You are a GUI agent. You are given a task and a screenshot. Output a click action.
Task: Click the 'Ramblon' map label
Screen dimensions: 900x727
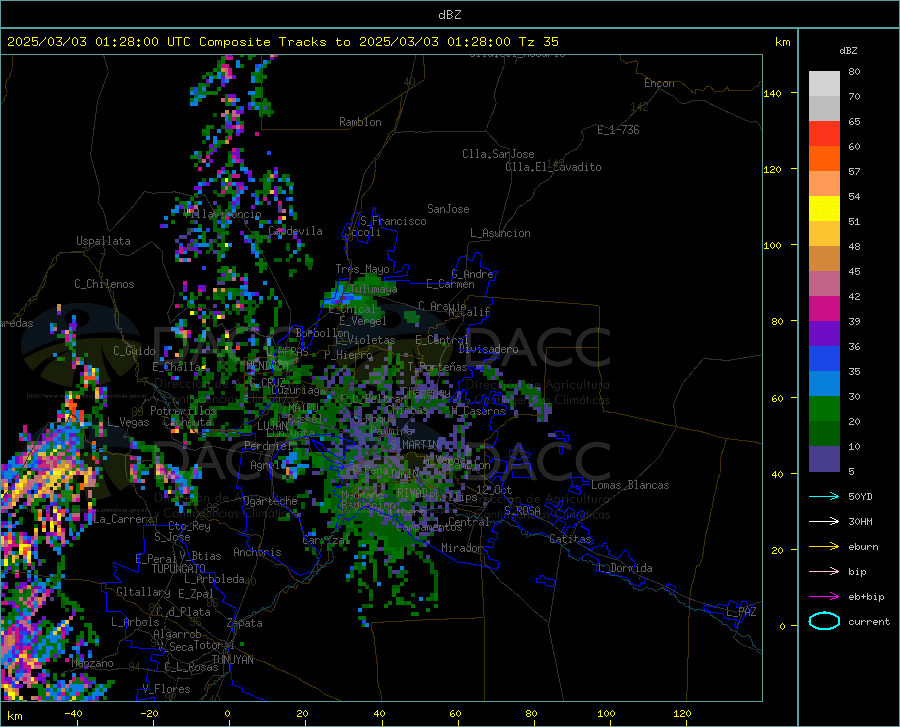360,122
